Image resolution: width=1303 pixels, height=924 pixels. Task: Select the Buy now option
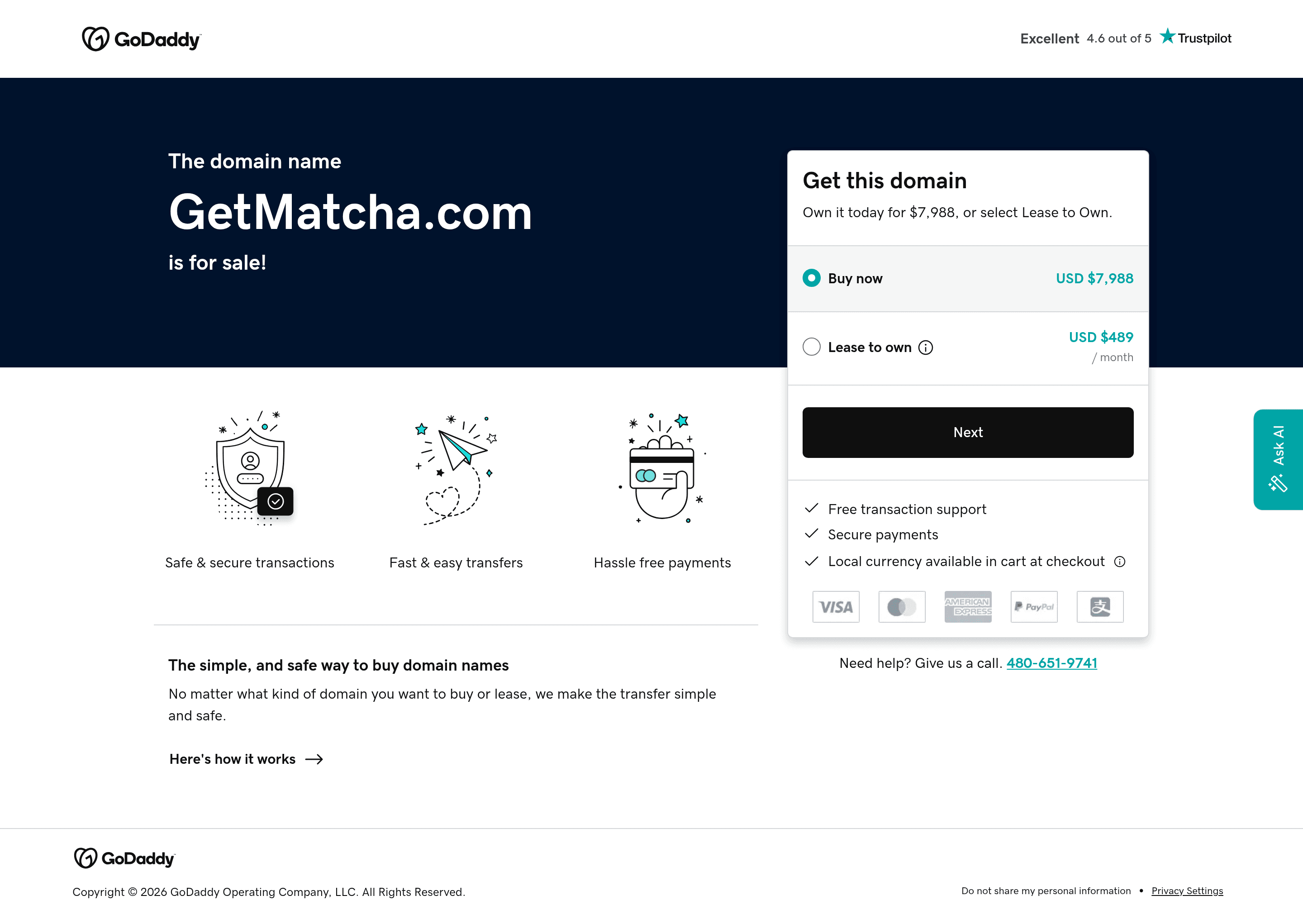pyautogui.click(x=812, y=278)
